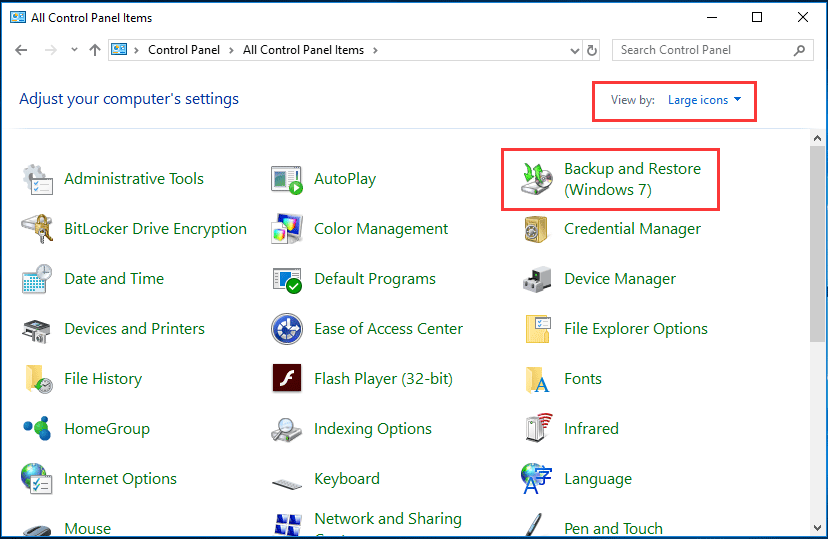
Task: Open the File Explorer Options link
Action: 635,329
